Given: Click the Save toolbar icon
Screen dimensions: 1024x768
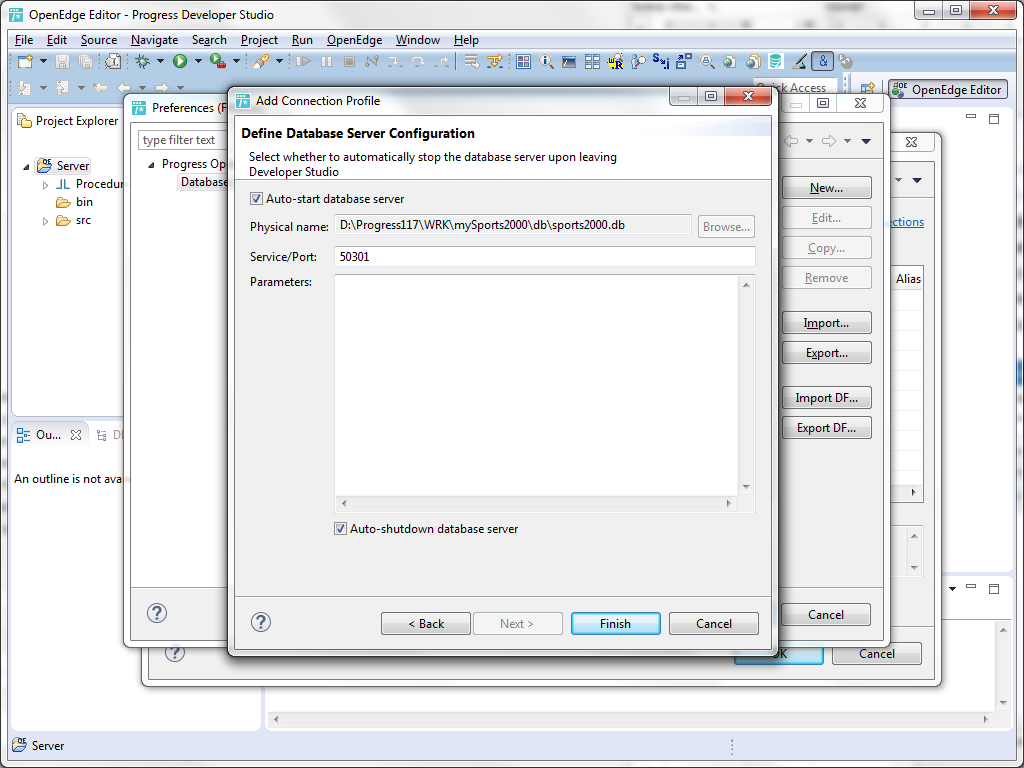Looking at the screenshot, I should tap(62, 61).
